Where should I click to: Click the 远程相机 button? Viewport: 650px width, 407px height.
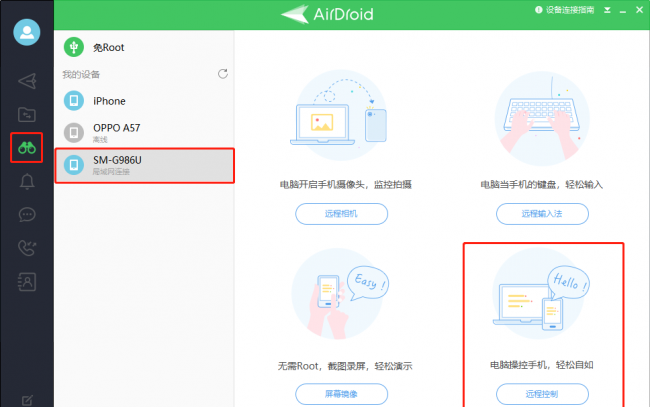[x=342, y=214]
